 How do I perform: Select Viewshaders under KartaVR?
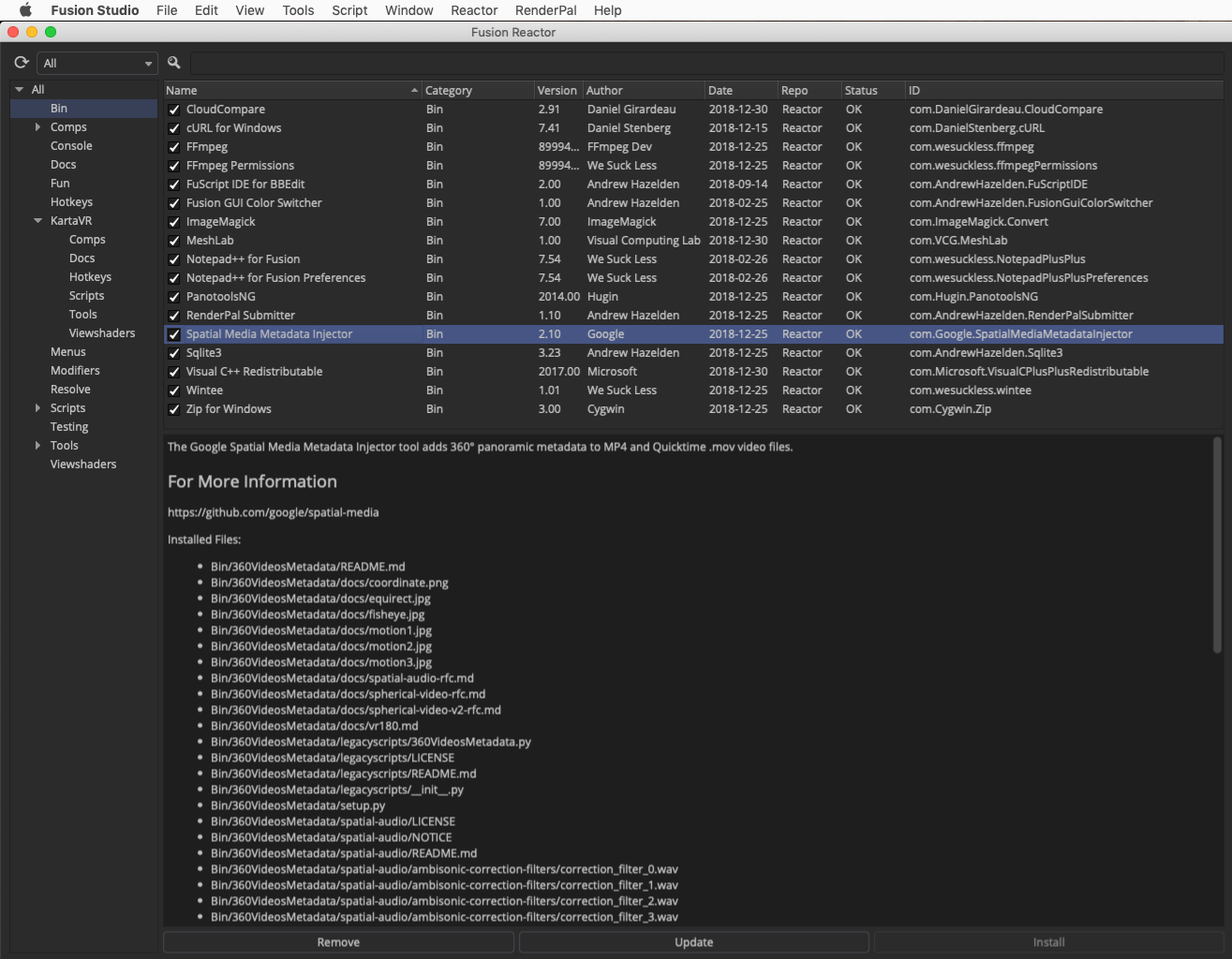[101, 333]
